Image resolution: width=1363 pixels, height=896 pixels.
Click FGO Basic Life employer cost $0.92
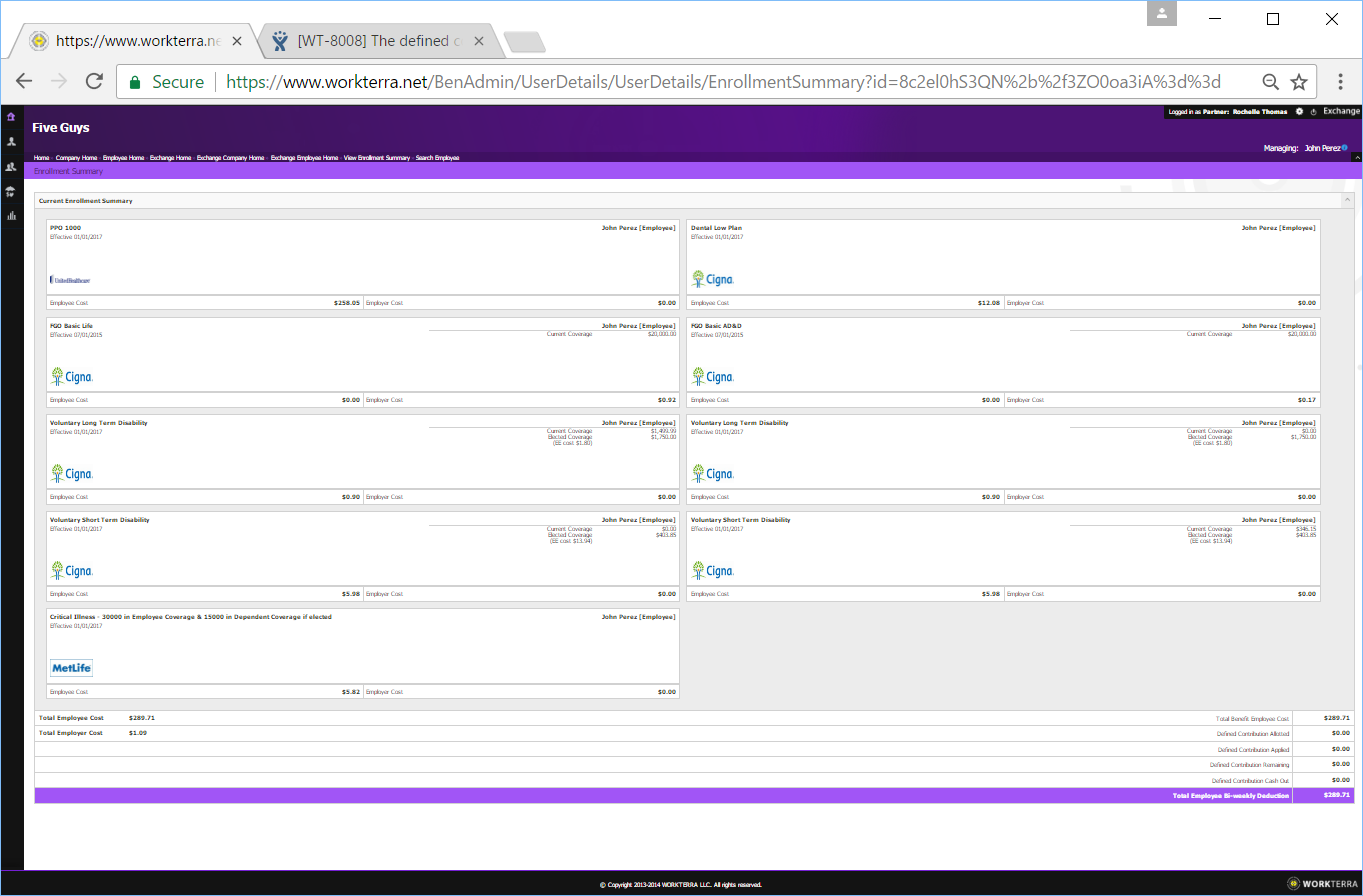(x=666, y=399)
